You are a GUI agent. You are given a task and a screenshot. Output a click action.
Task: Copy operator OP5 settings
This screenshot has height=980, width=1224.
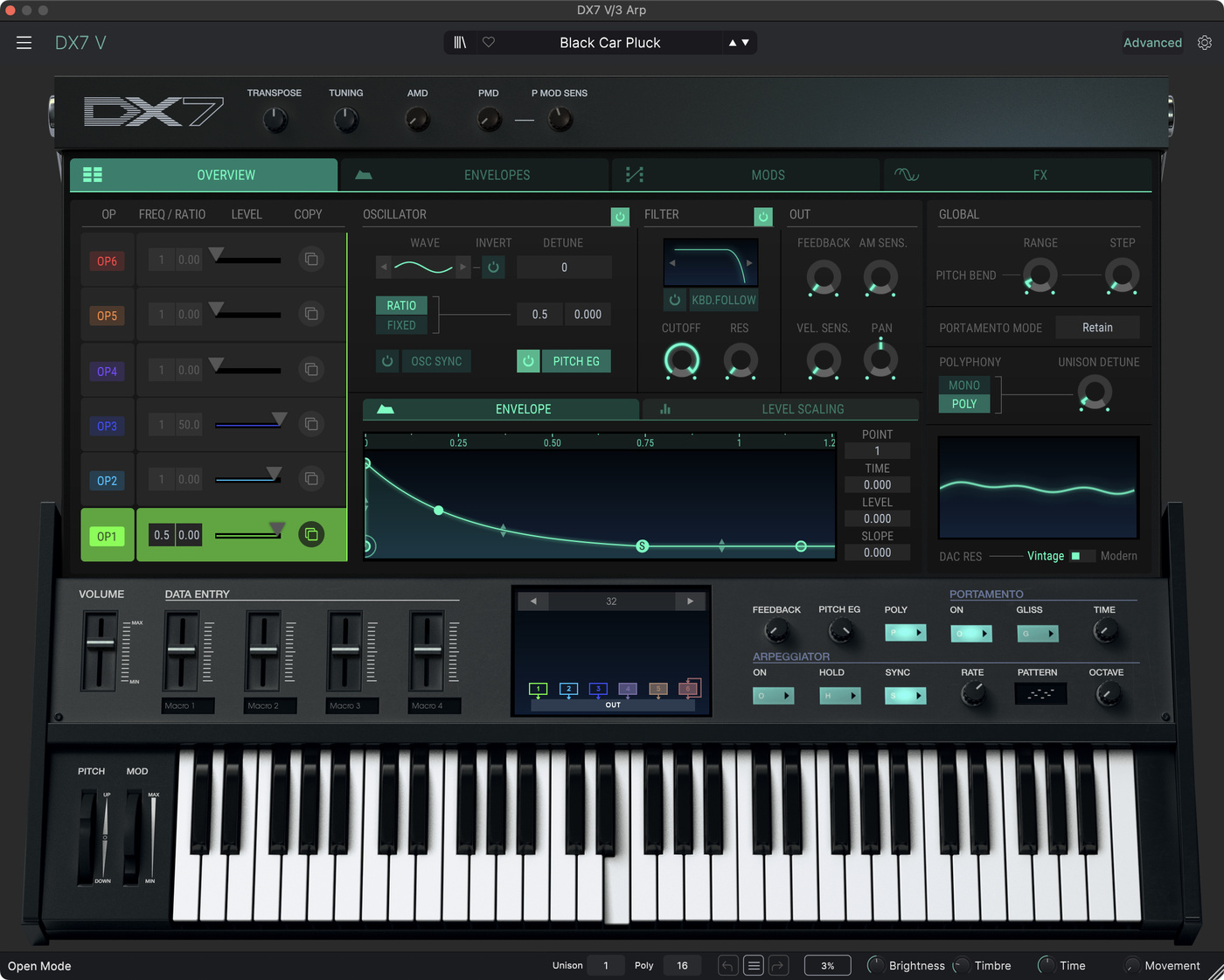click(311, 314)
